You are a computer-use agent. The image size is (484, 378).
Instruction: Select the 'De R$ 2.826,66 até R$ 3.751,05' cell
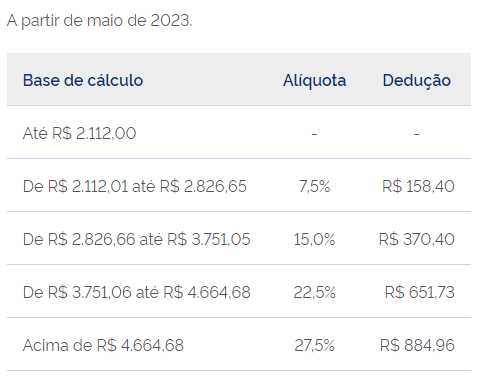pyautogui.click(x=136, y=239)
